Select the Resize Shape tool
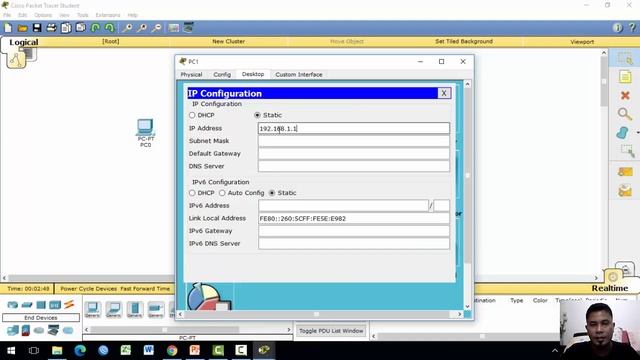Image resolution: width=640 pixels, height=360 pixels. 627,151
